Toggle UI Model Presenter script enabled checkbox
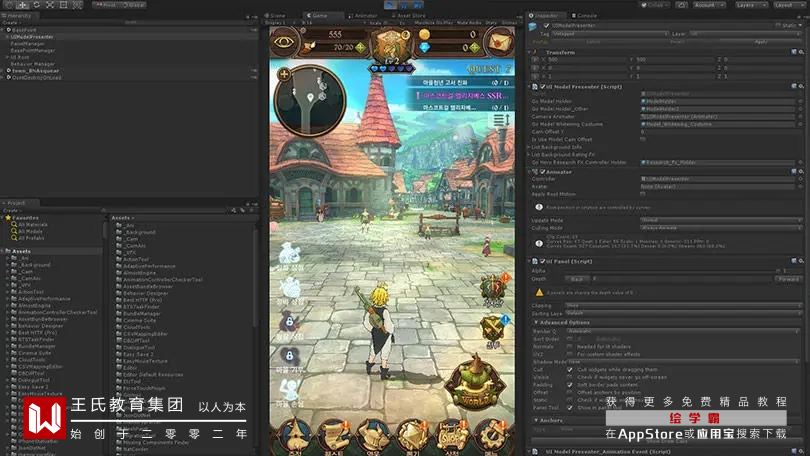810x456 pixels. click(542, 87)
